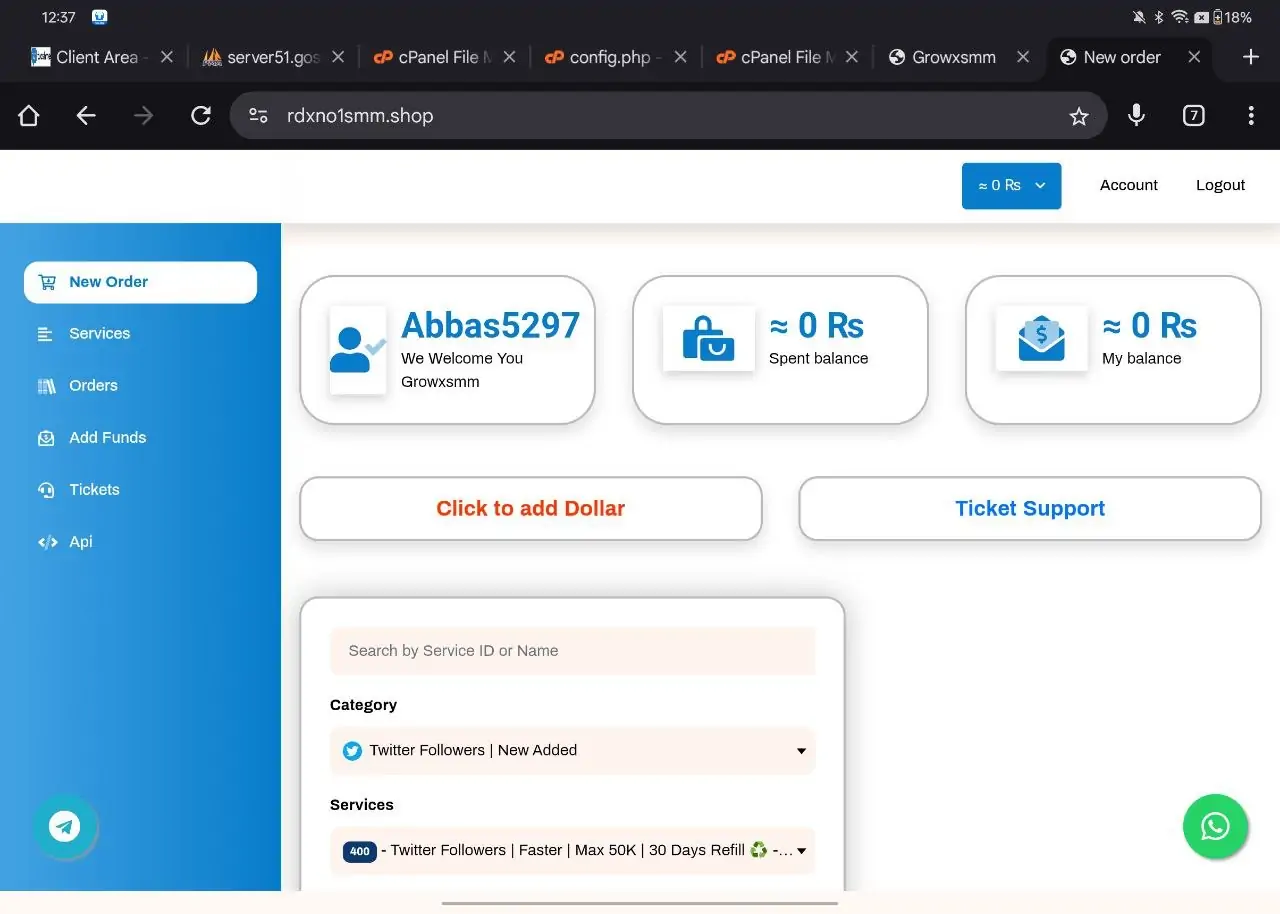
Task: Open the browser three-dot menu
Action: pyautogui.click(x=1250, y=116)
